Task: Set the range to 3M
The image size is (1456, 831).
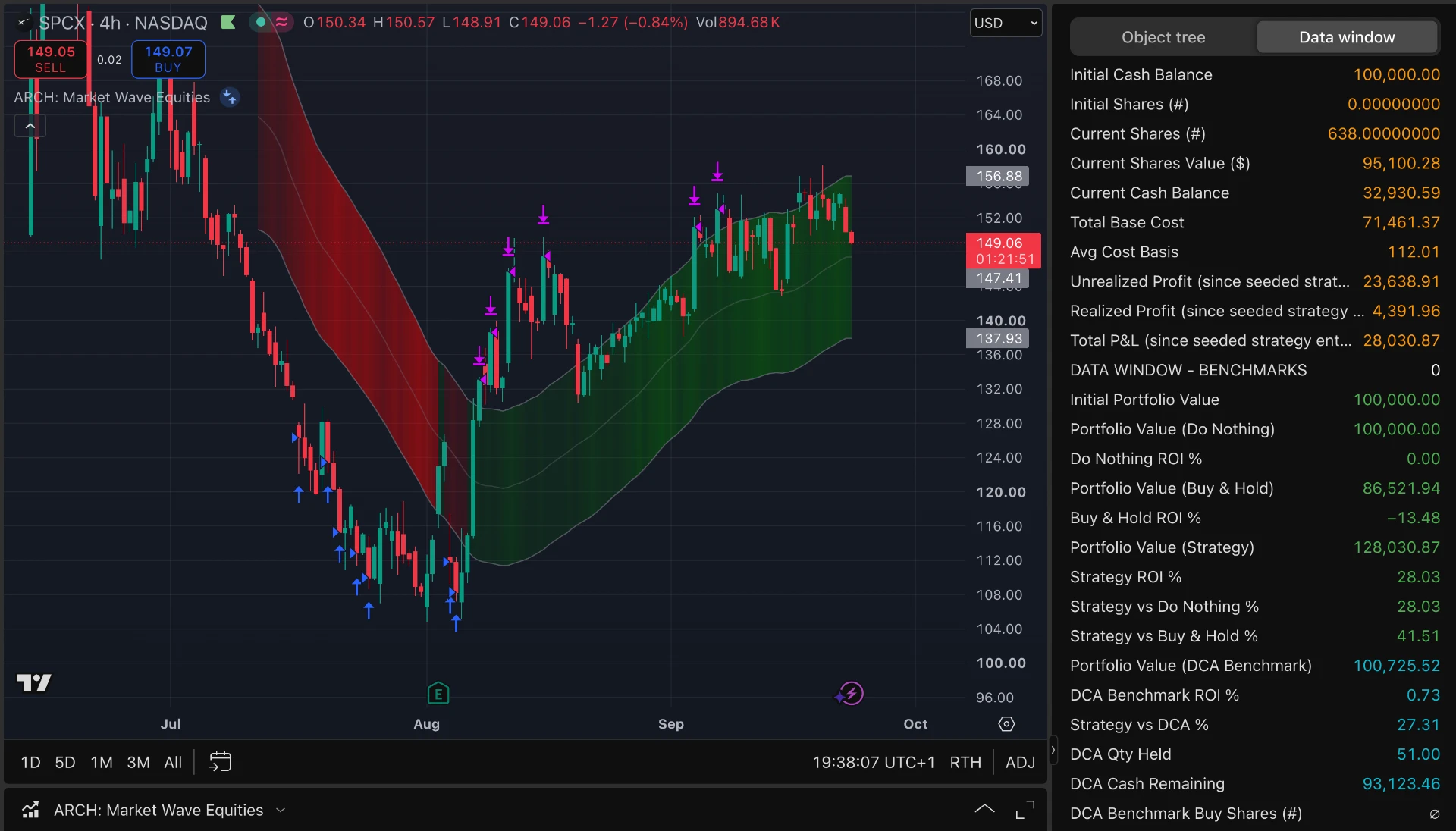Action: [138, 762]
